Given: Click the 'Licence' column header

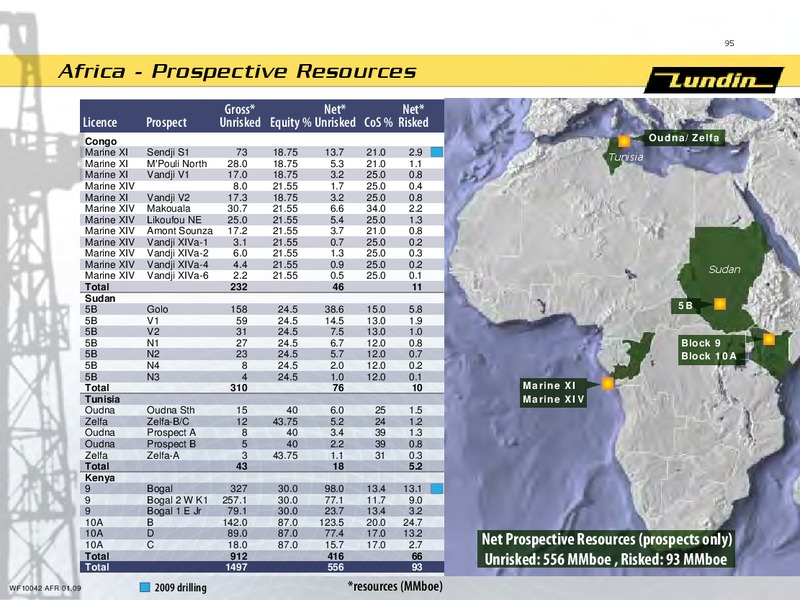Looking at the screenshot, I should point(100,122).
